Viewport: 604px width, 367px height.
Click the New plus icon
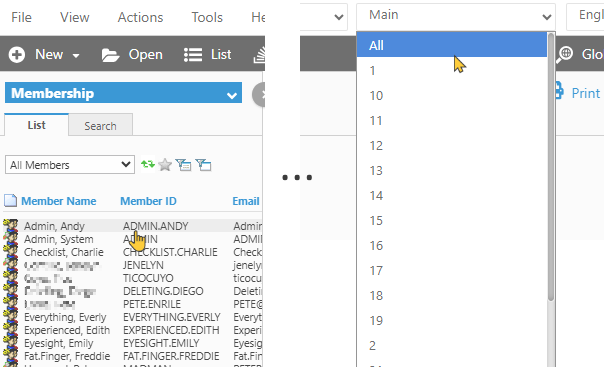(x=17, y=55)
